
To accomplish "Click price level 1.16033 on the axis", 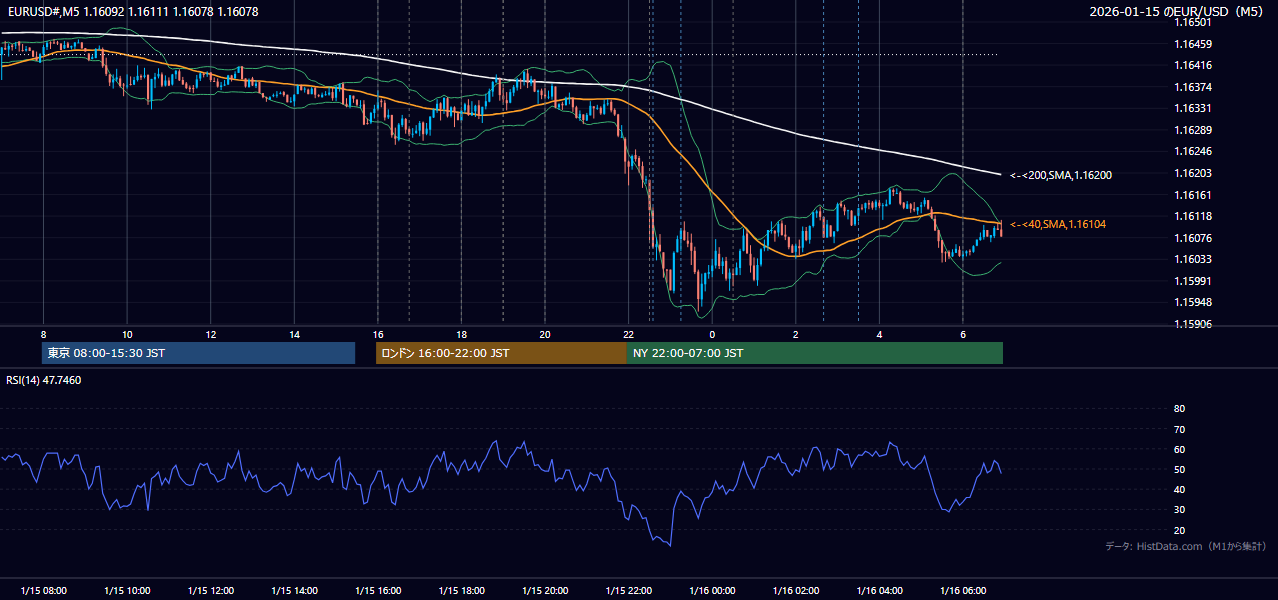I will coord(1193,259).
